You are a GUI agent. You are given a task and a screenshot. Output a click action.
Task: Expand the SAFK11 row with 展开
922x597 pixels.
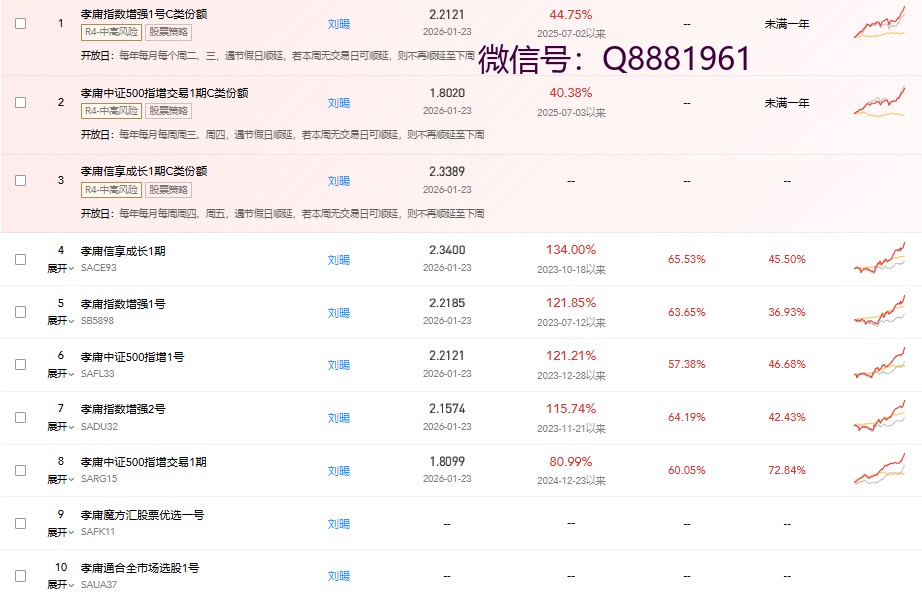click(60, 531)
